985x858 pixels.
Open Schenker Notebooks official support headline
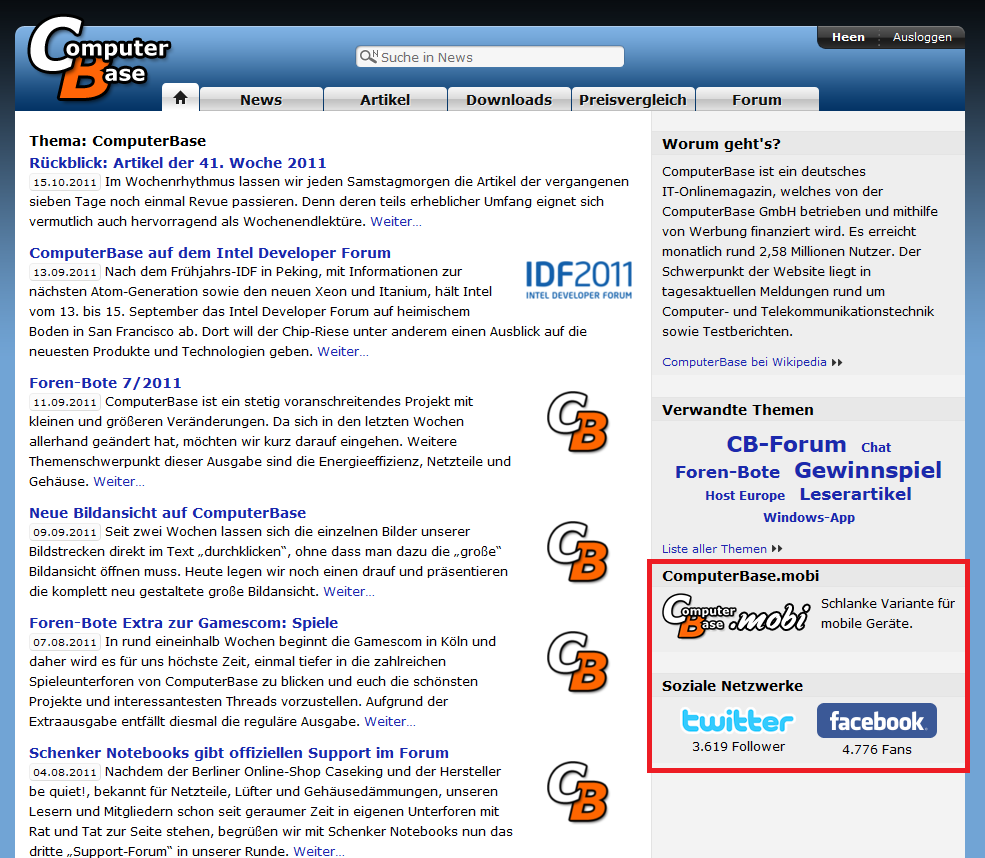[x=239, y=752]
